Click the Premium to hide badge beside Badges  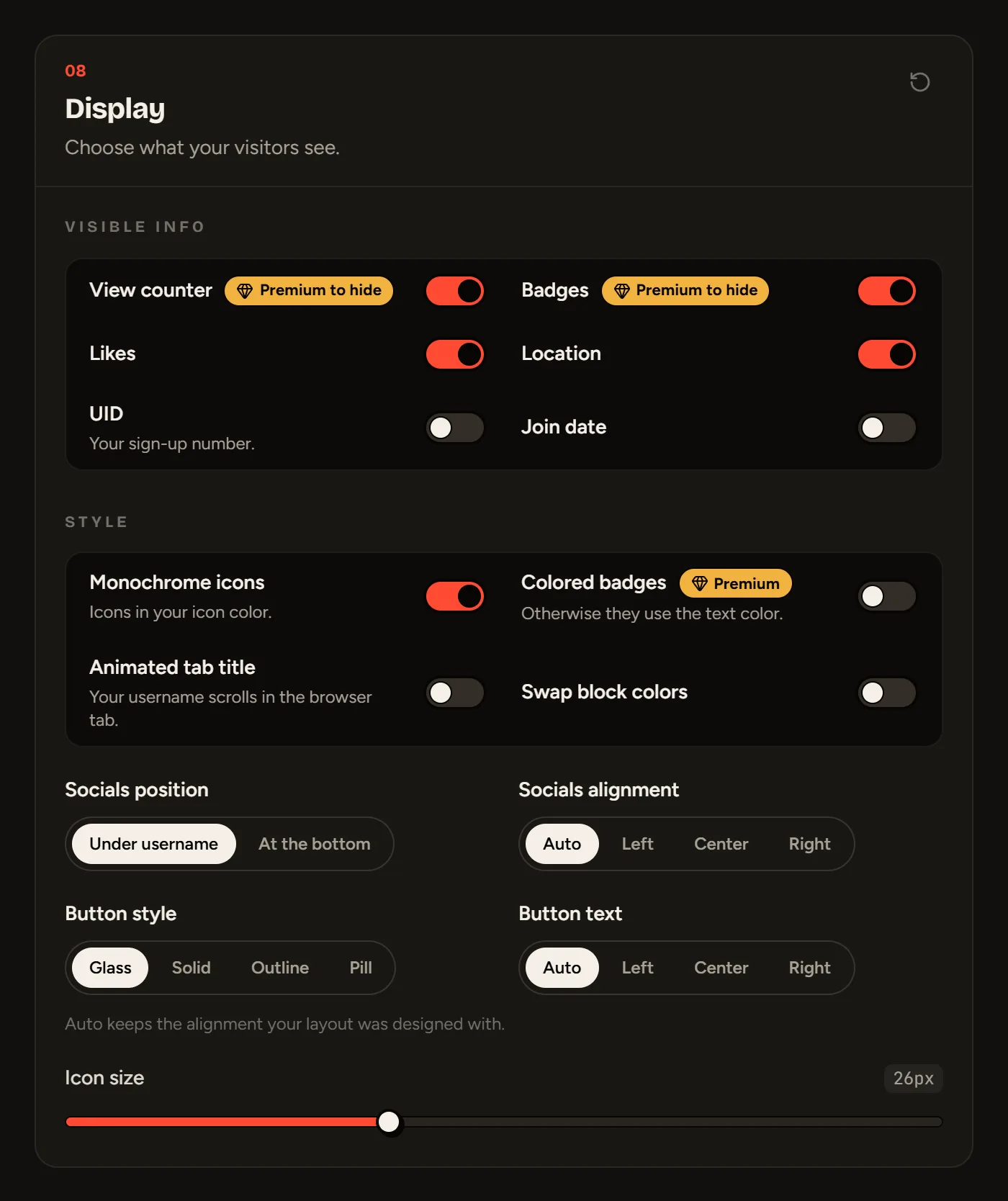[685, 291]
